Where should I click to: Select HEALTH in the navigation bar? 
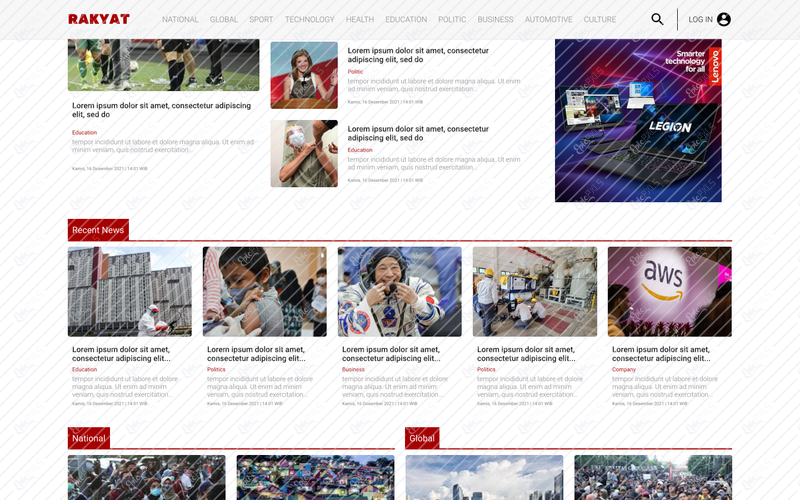pyautogui.click(x=360, y=19)
